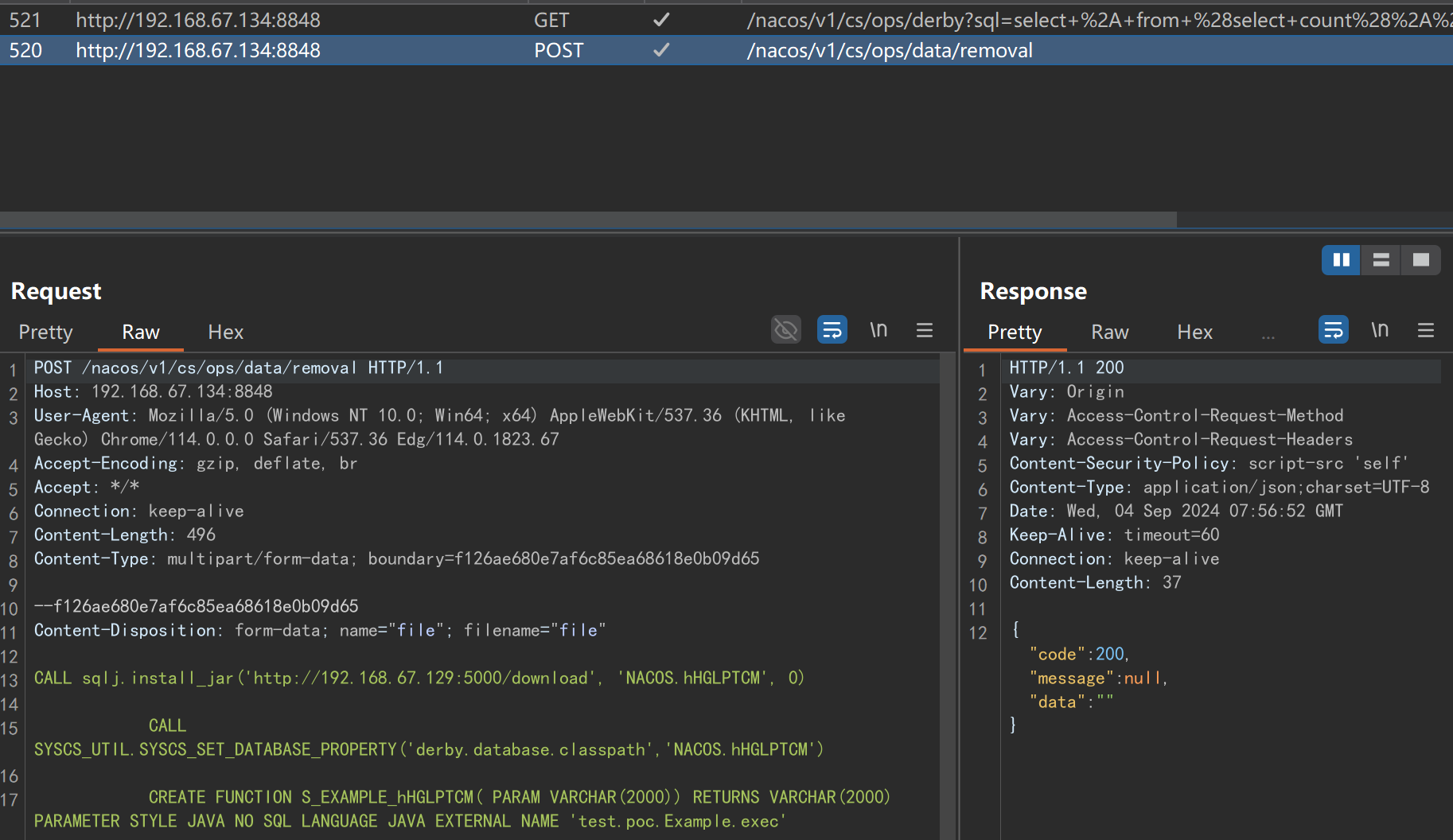This screenshot has width=1453, height=840.
Task: Click the multipart Content-Type header in request
Action: tap(396, 558)
